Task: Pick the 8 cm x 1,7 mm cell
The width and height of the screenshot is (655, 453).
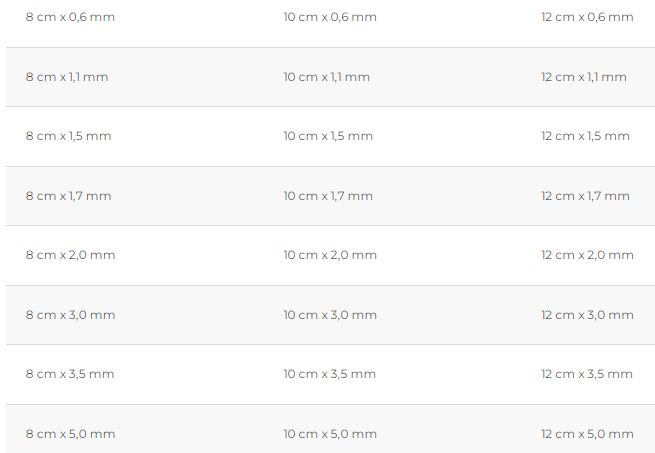Action: tap(68, 196)
